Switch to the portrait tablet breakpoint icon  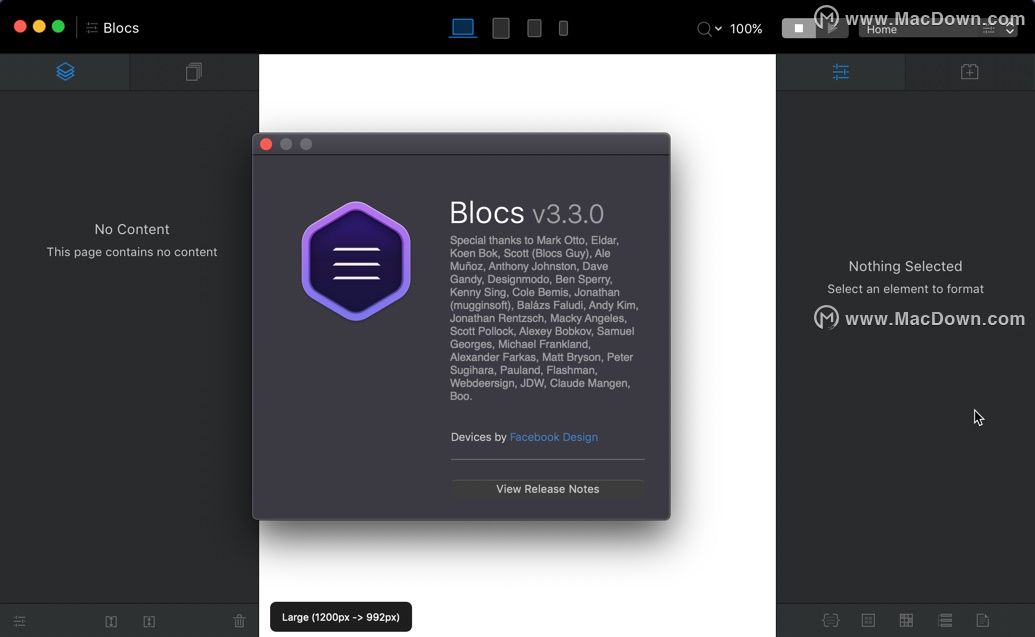click(x=535, y=28)
